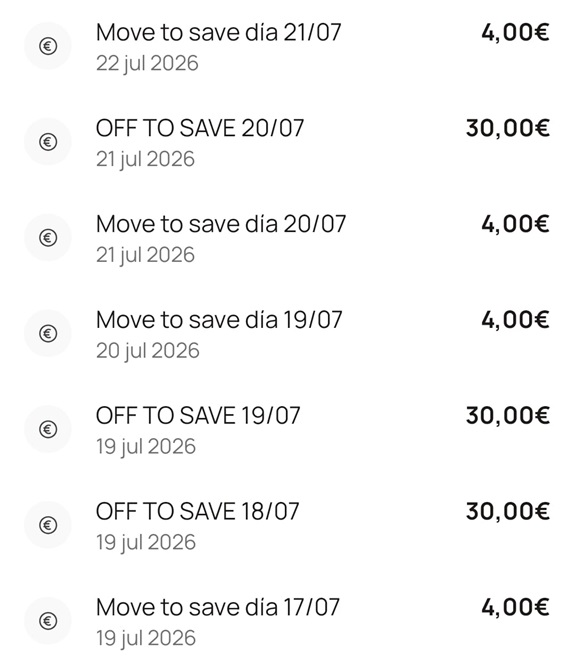
Task: Tap euro icon beside OFF TO SAVE 18/07
Action: pos(48,525)
